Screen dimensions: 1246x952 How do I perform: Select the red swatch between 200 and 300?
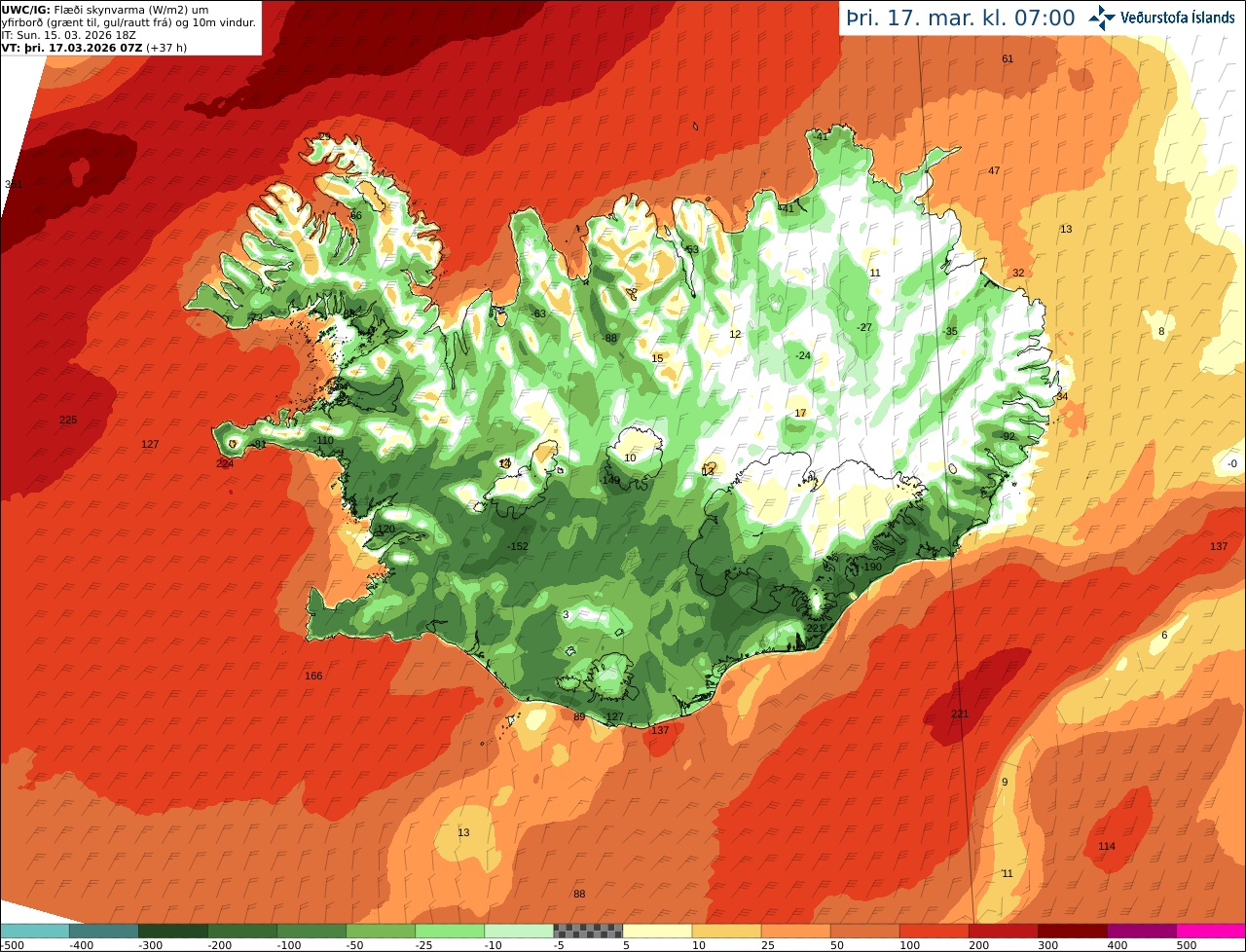click(1003, 931)
